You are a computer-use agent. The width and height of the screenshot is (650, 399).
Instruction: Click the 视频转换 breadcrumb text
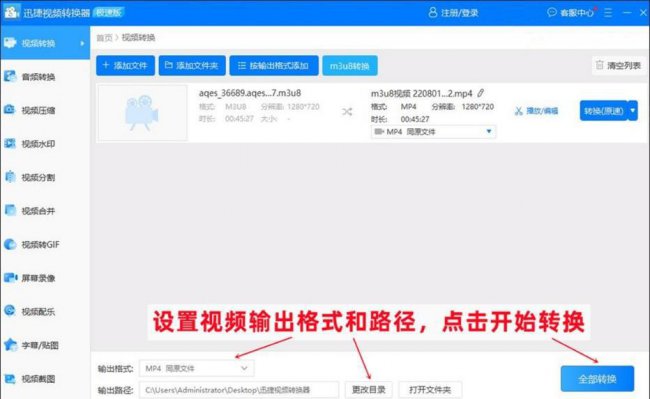[138, 38]
